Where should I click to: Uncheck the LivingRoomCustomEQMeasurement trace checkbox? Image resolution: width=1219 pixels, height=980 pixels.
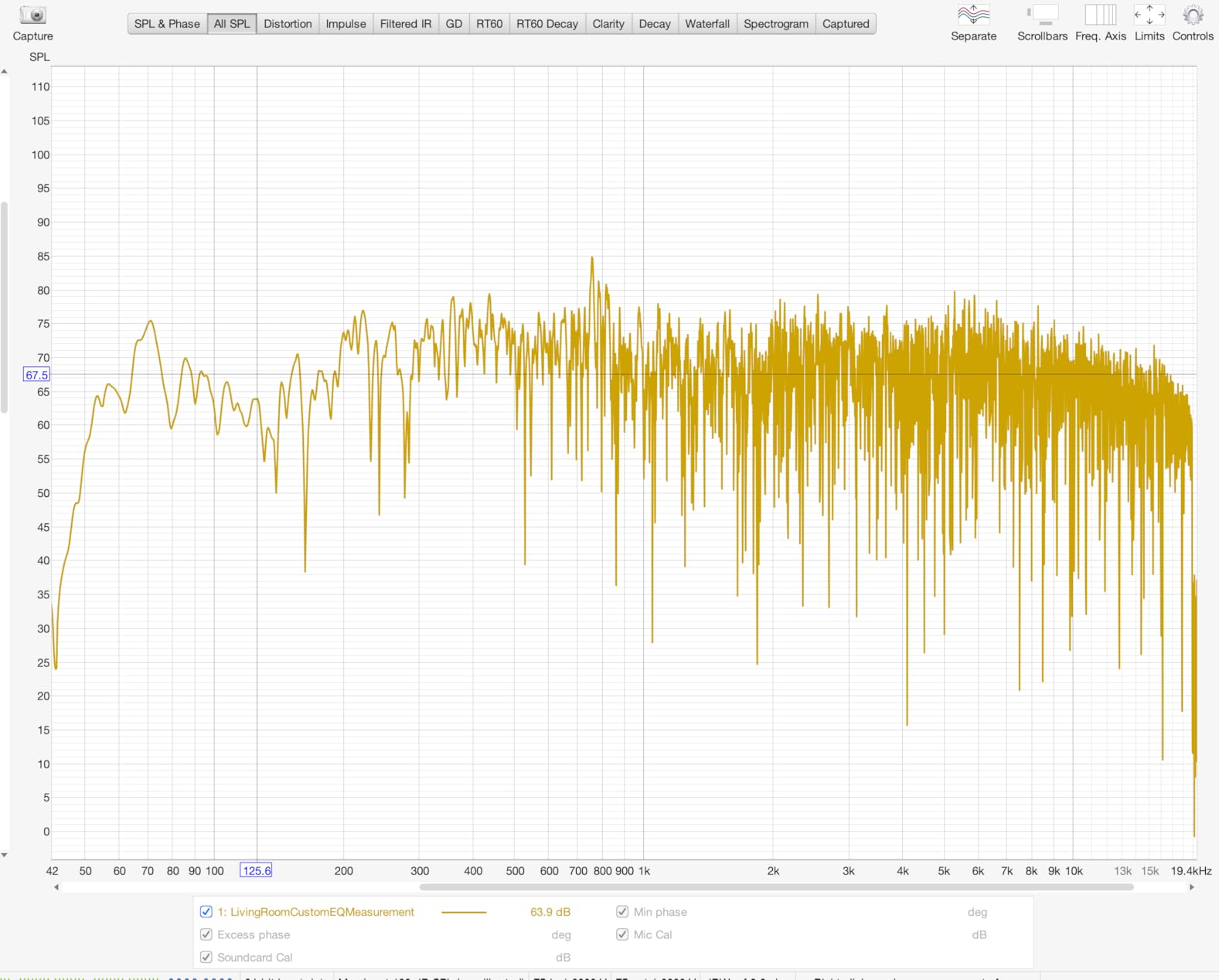[206, 912]
